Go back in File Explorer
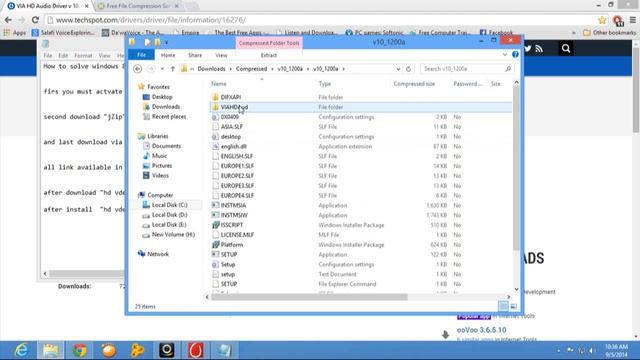The width and height of the screenshot is (640, 360). click(138, 69)
